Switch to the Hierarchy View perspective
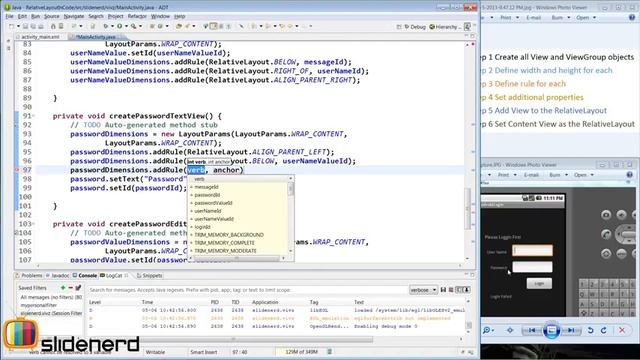The height and width of the screenshot is (360, 640). (446, 27)
